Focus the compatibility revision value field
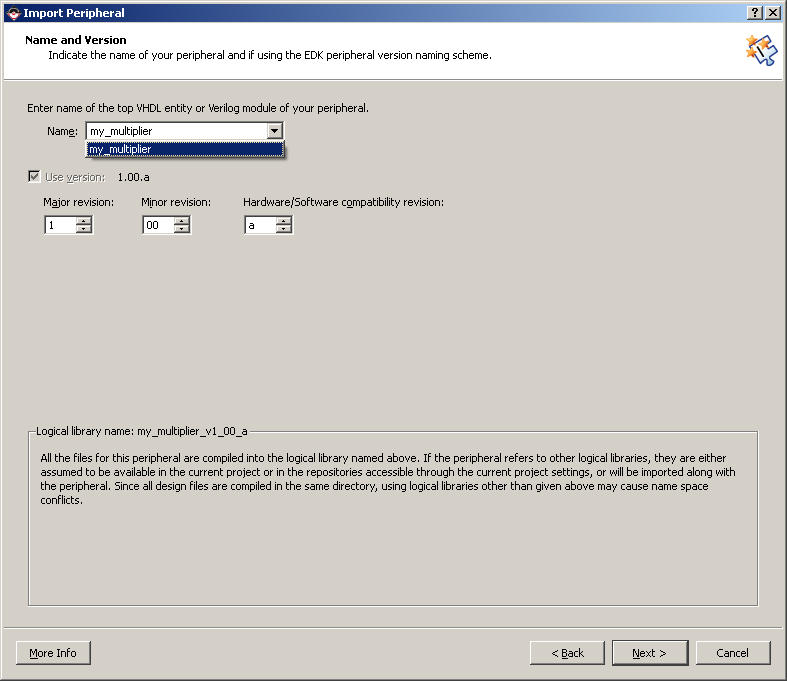 tap(260, 225)
